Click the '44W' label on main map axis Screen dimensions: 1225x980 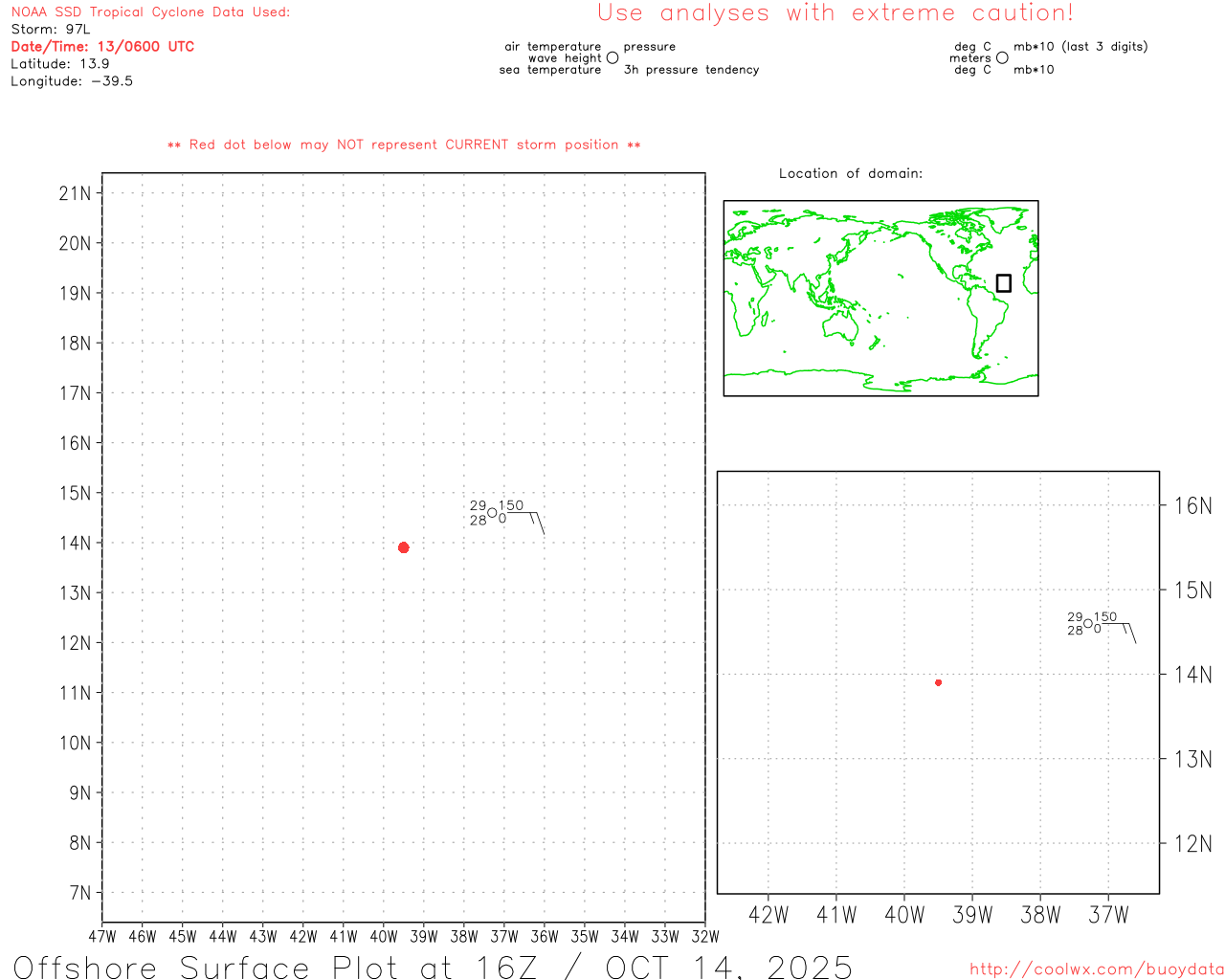pos(223,937)
